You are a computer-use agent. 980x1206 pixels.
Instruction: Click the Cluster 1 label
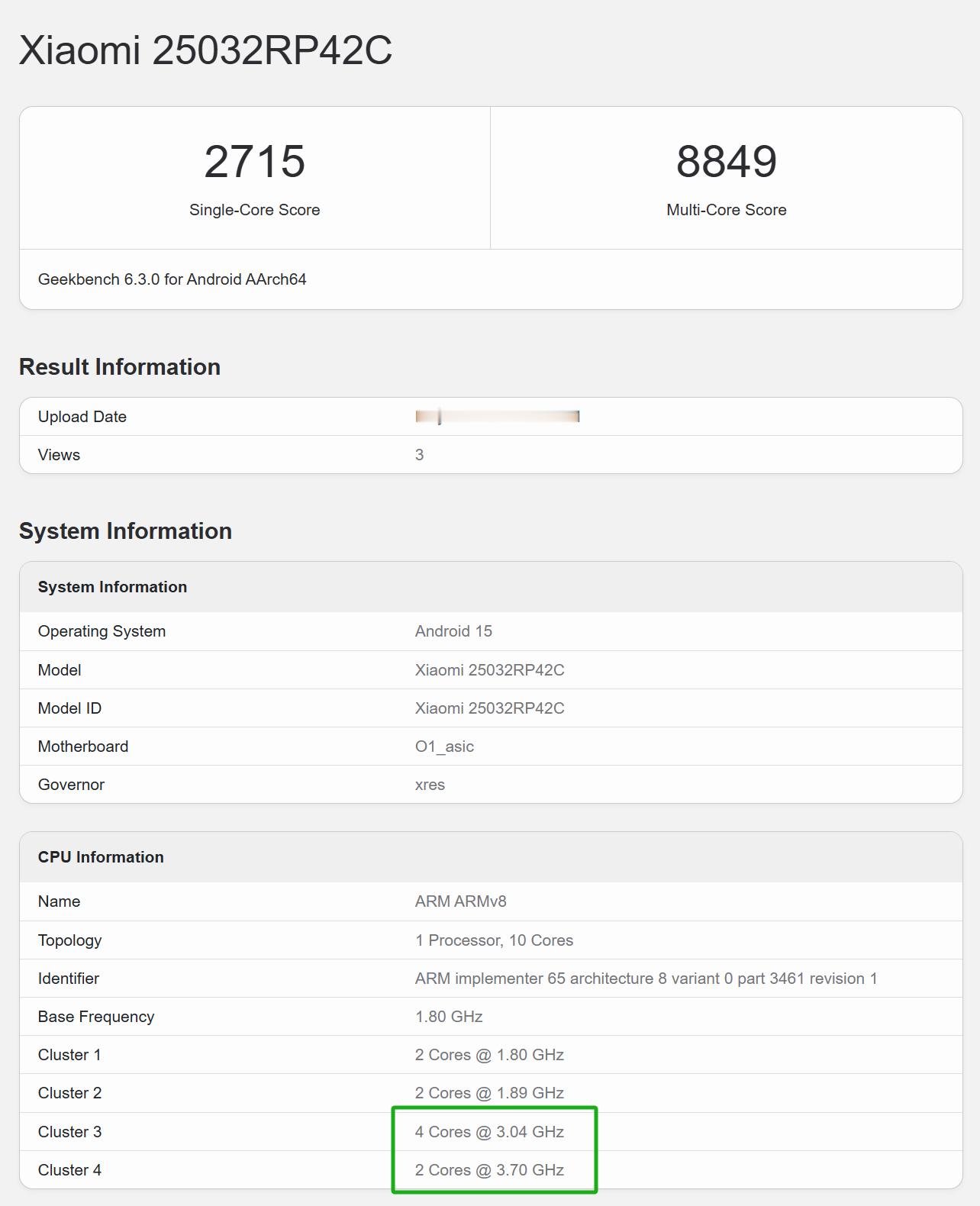(x=69, y=1055)
